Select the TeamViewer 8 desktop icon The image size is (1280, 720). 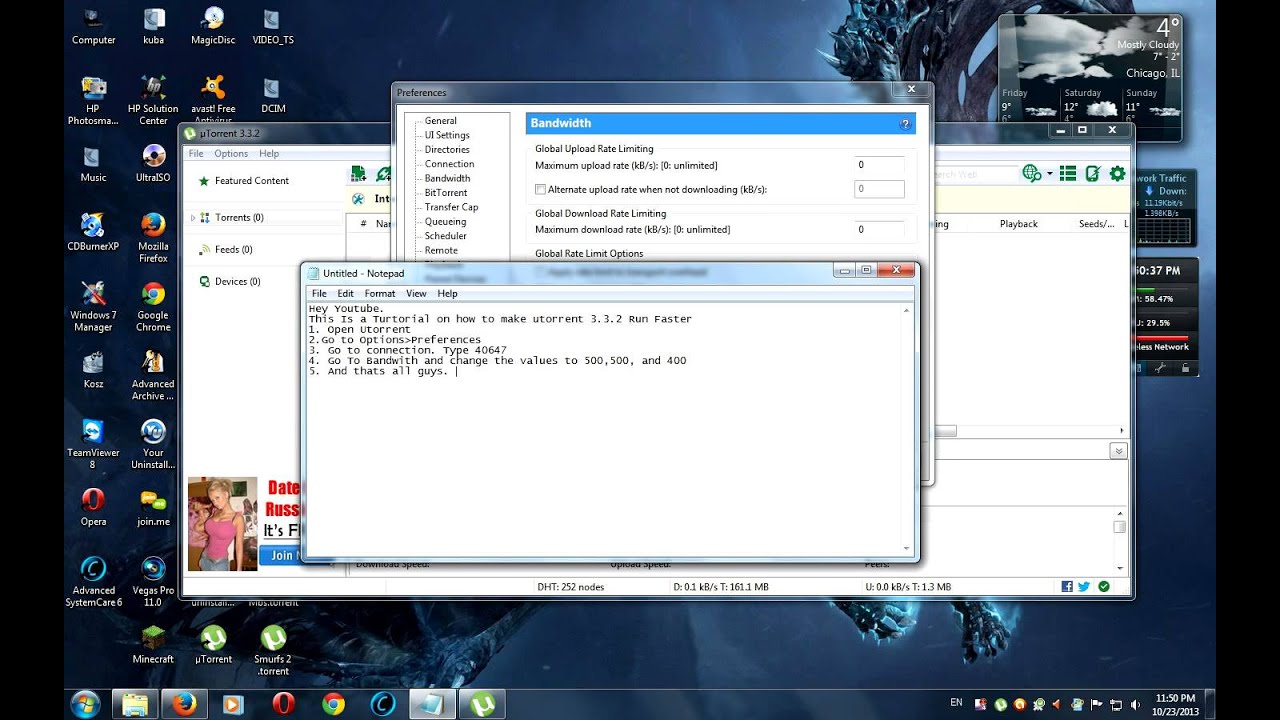(x=93, y=444)
